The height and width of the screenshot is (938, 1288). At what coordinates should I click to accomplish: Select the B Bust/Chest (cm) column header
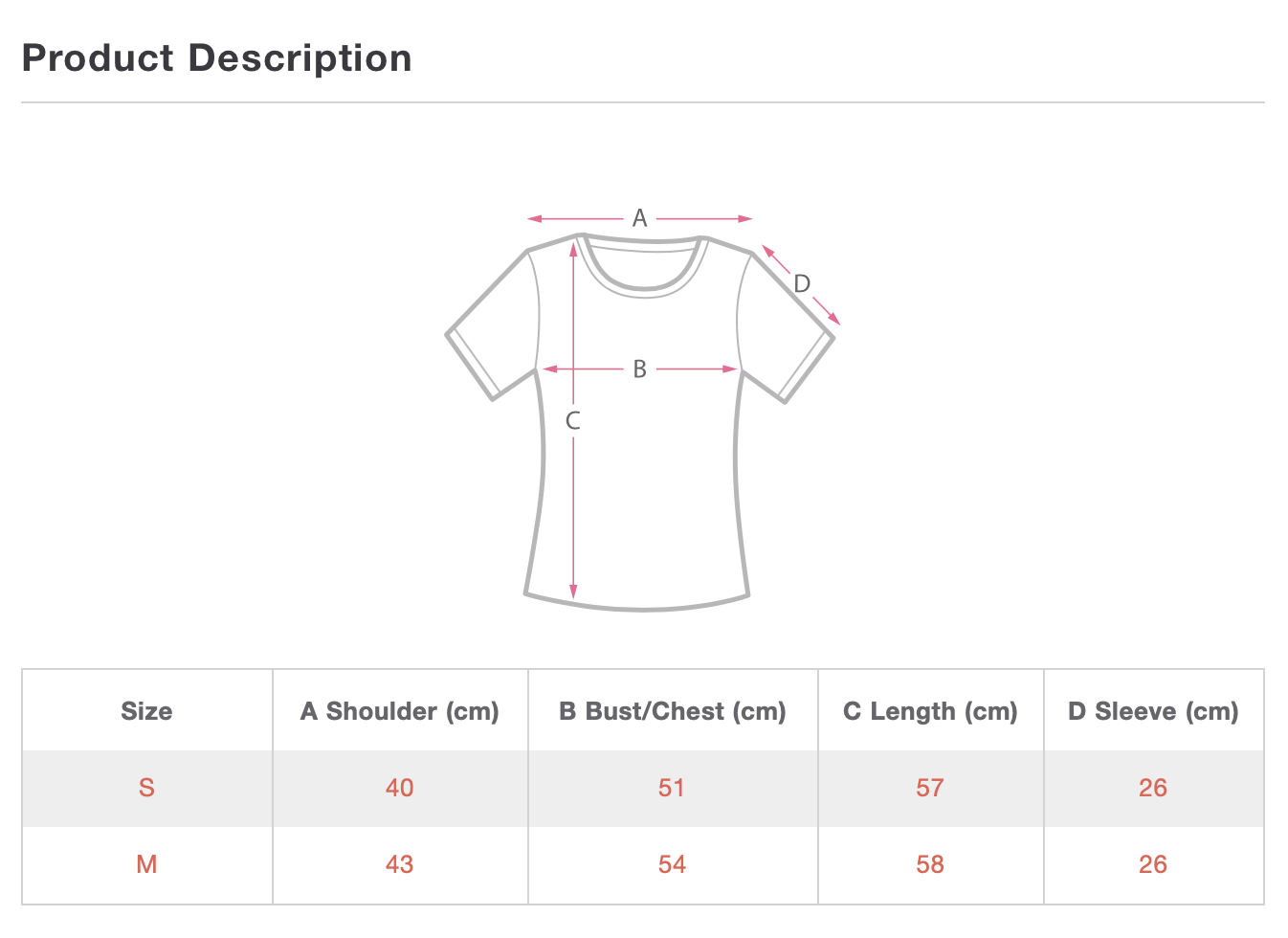pos(673,711)
